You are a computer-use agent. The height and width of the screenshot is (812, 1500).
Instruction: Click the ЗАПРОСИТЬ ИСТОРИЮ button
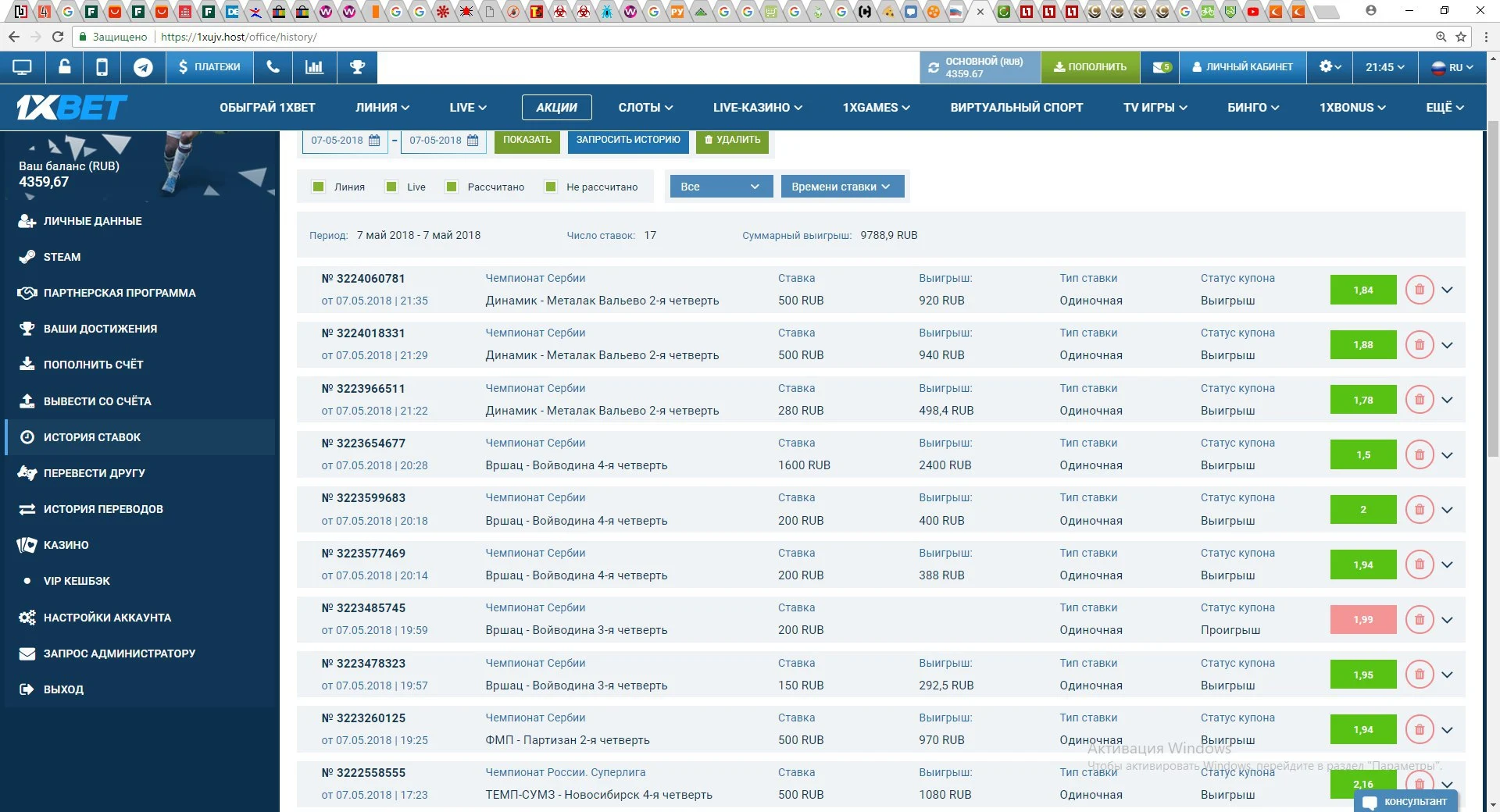point(628,141)
